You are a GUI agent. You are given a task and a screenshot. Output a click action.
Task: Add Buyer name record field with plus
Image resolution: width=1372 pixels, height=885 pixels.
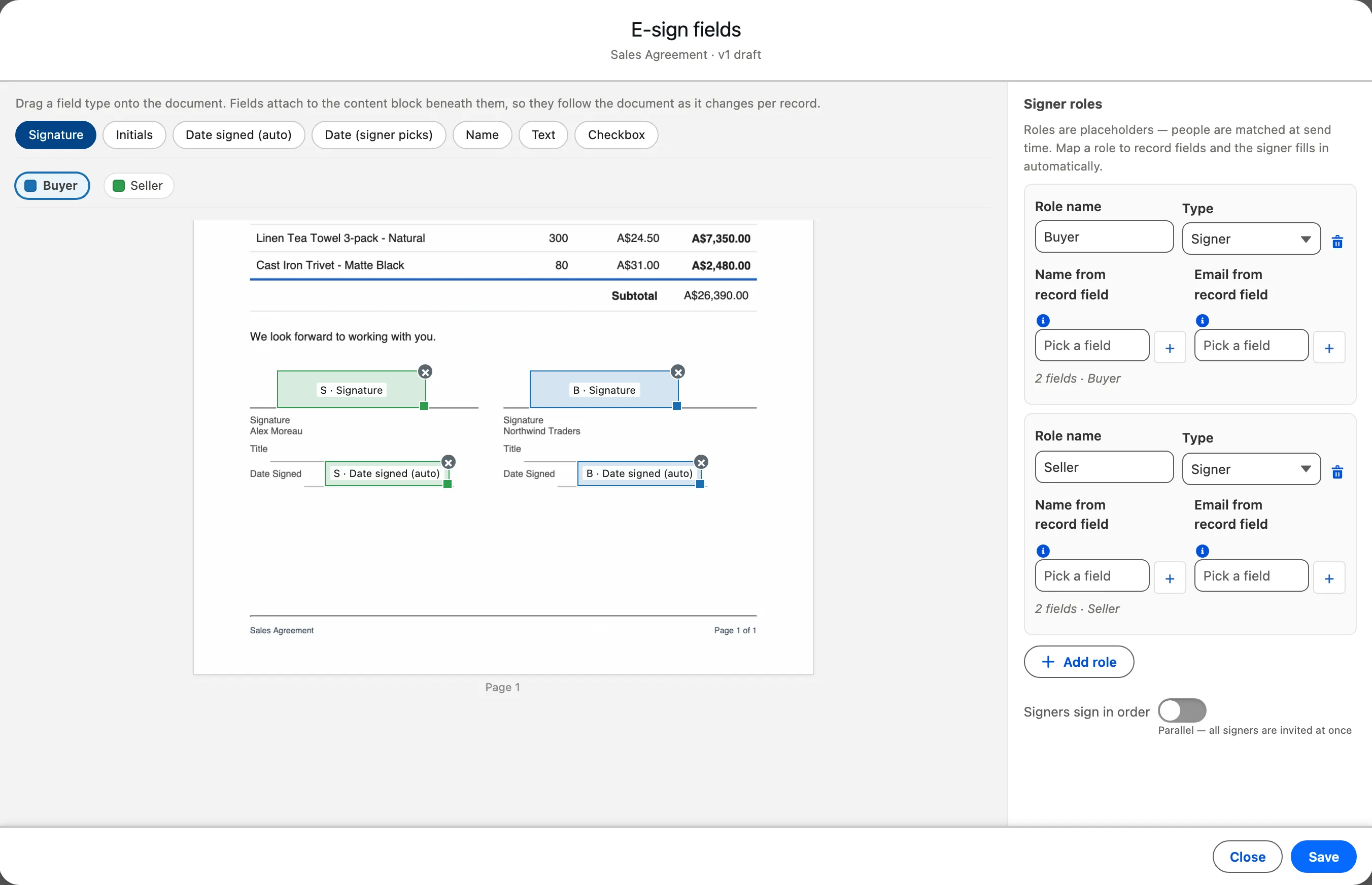pyautogui.click(x=1169, y=348)
